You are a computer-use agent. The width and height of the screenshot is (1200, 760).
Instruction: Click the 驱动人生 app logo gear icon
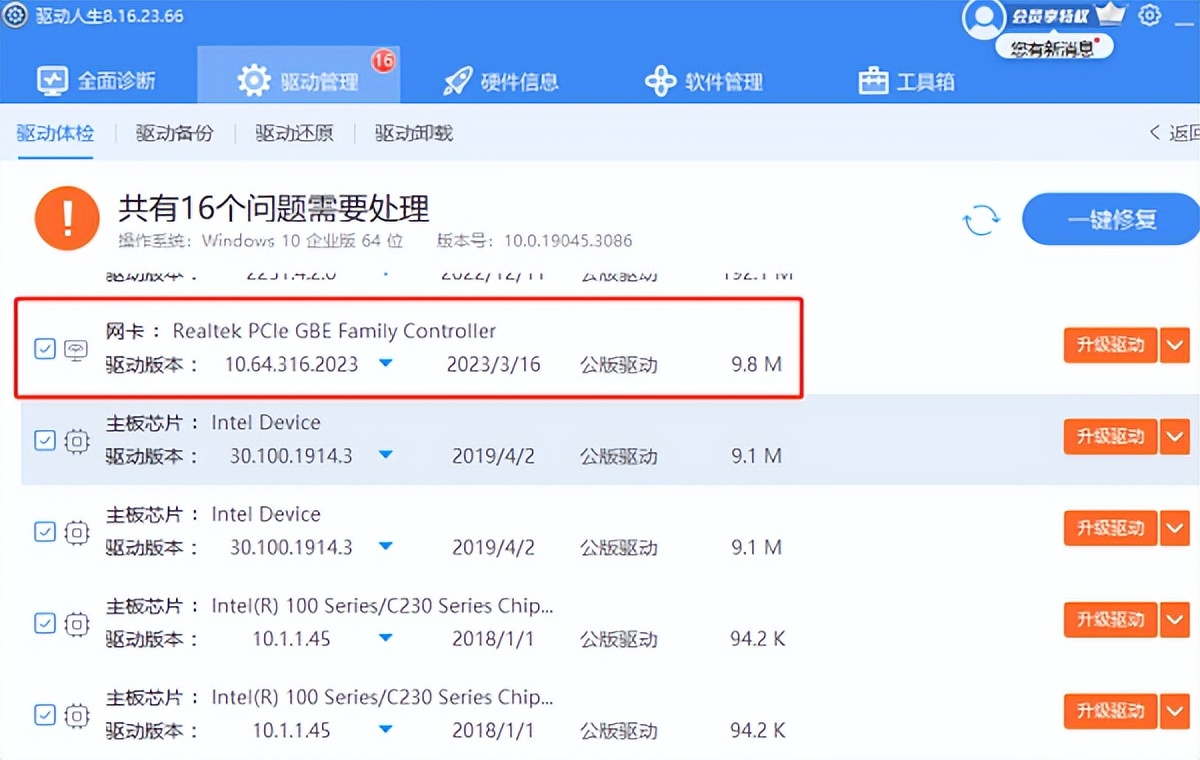14,16
